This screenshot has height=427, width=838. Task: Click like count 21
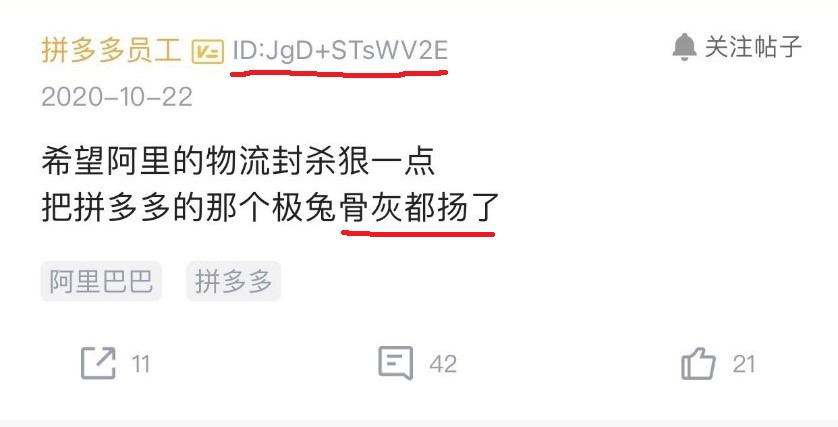tap(743, 364)
